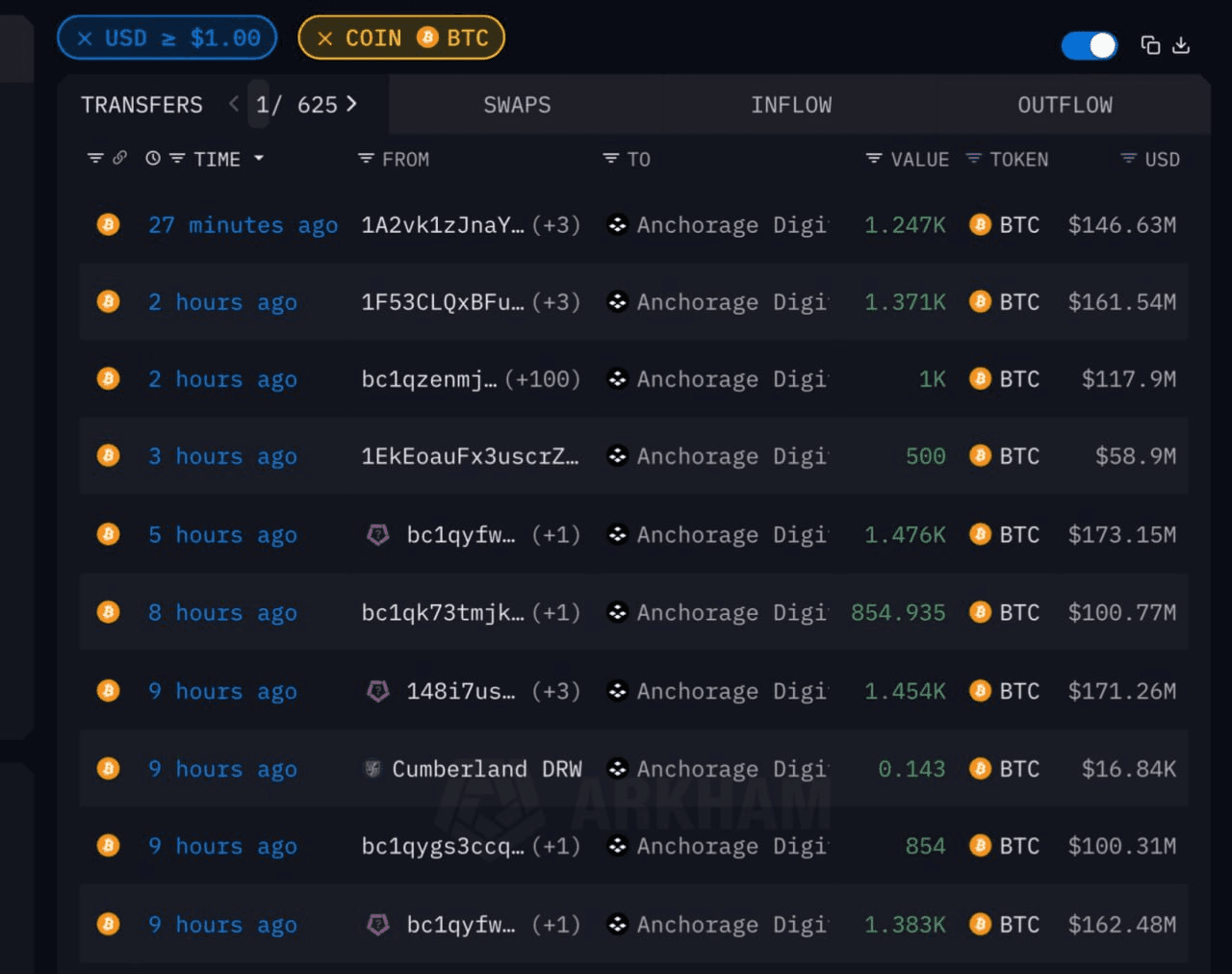This screenshot has height=974, width=1232.
Task: Switch to the INFLOW tab
Action: (x=791, y=105)
